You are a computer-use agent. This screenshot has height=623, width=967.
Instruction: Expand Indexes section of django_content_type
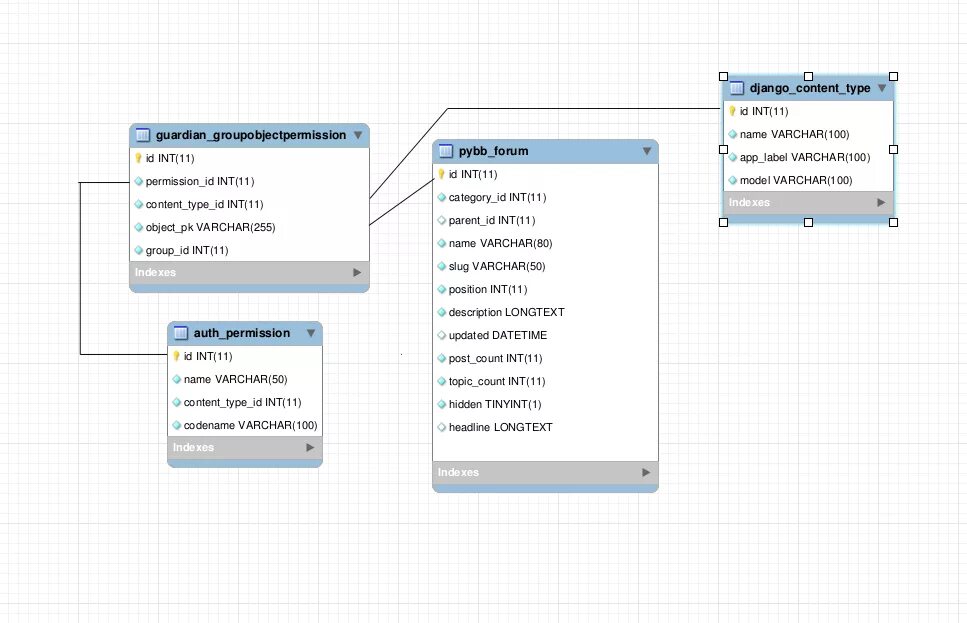pyautogui.click(x=881, y=202)
